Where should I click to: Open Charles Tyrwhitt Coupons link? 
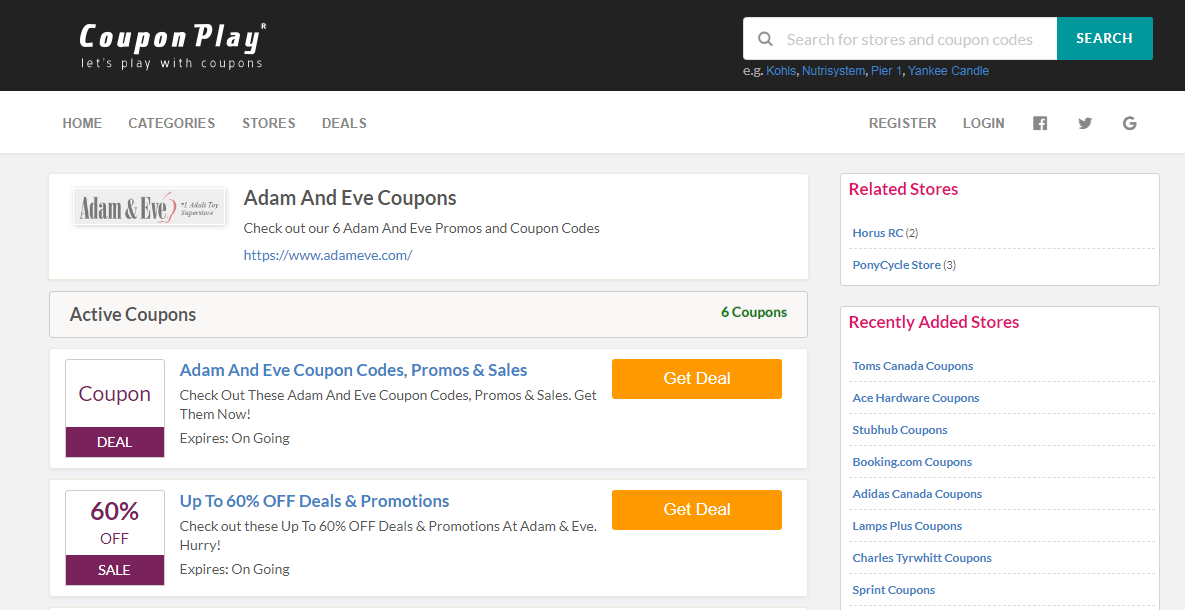(x=922, y=558)
